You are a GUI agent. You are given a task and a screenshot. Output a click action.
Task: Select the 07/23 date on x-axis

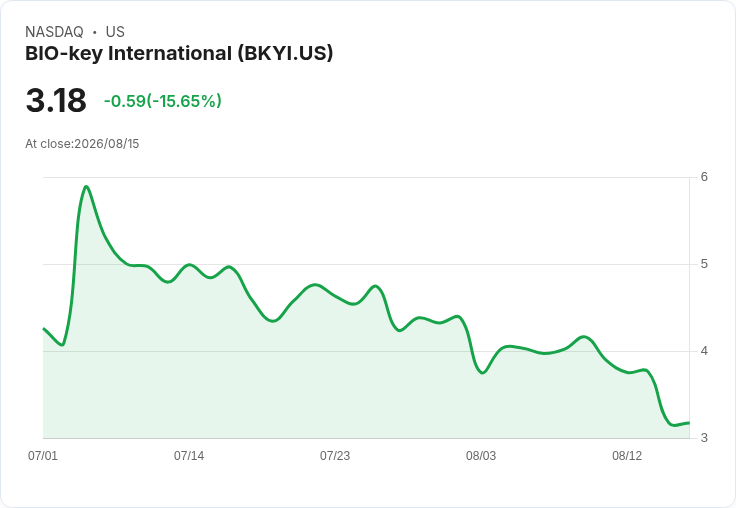tap(335, 456)
